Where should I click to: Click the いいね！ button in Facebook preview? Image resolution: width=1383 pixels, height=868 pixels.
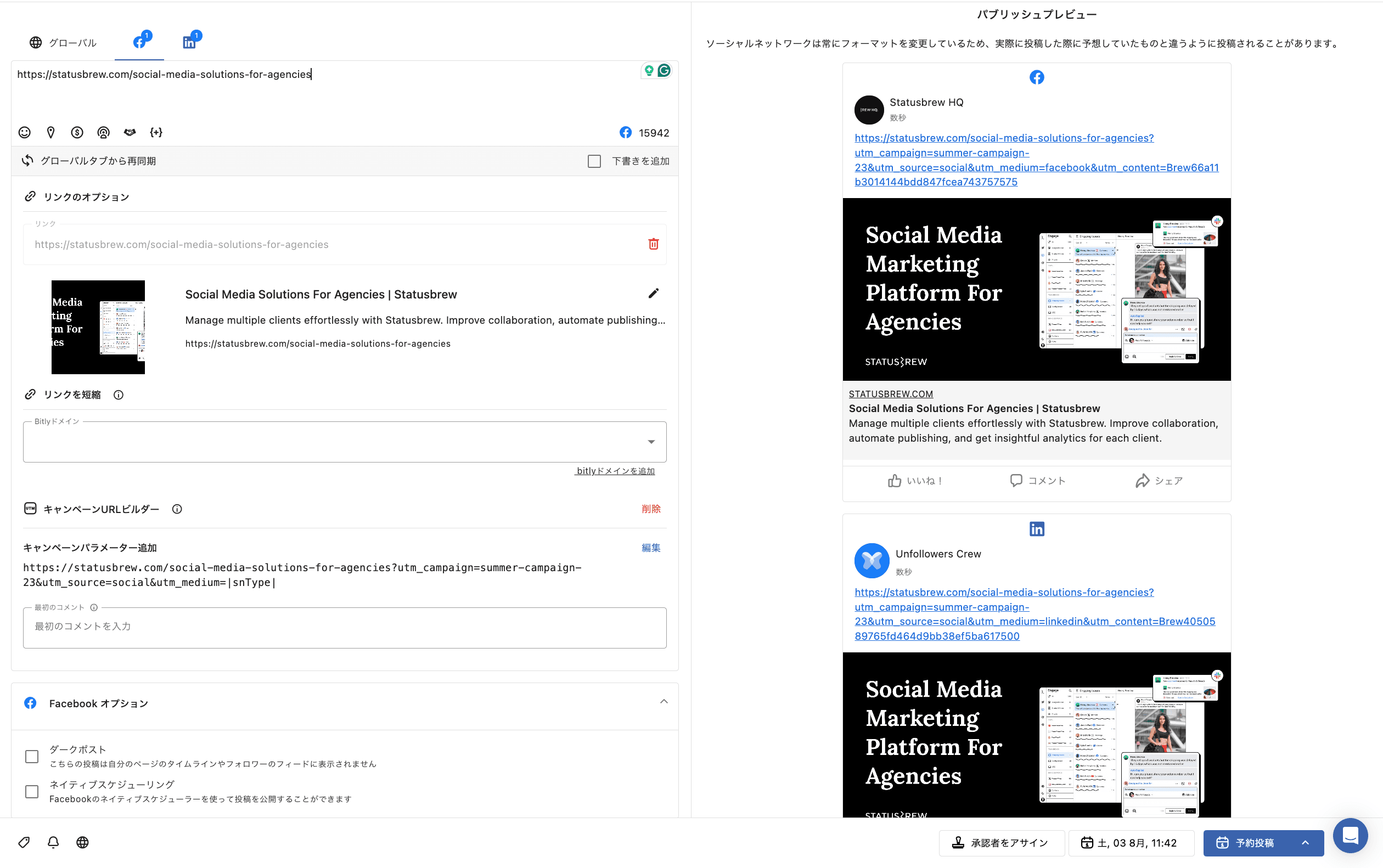click(914, 481)
